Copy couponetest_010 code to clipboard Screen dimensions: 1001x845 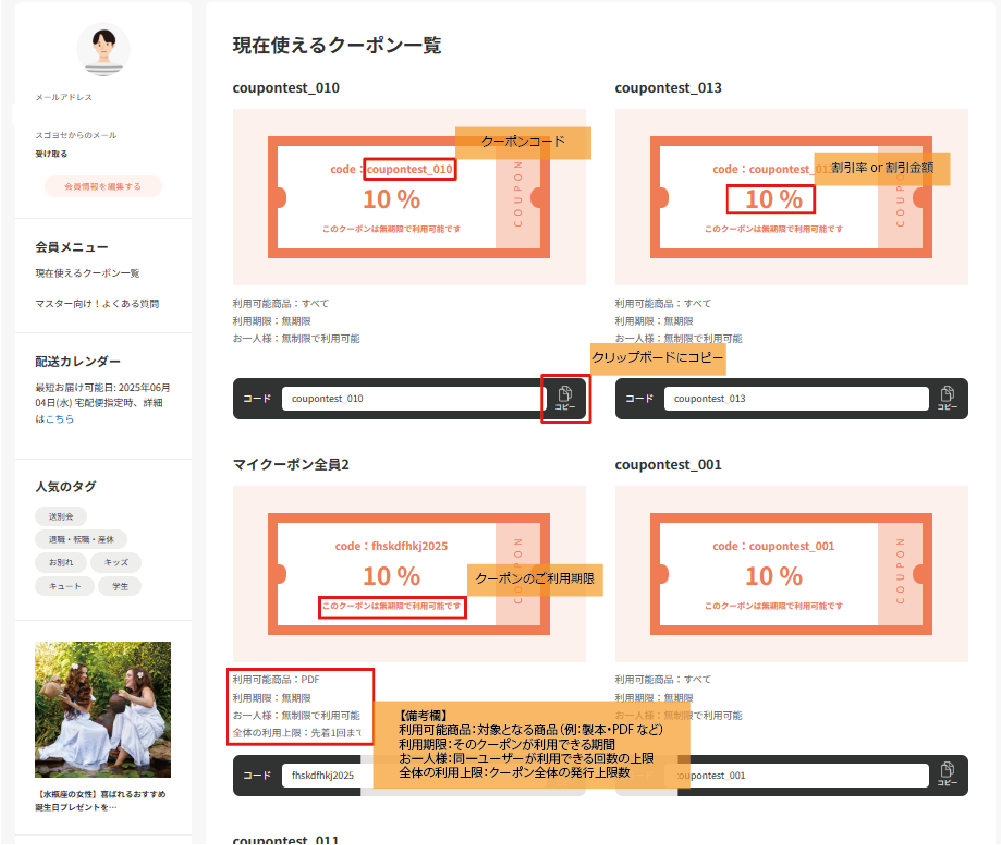pos(565,398)
